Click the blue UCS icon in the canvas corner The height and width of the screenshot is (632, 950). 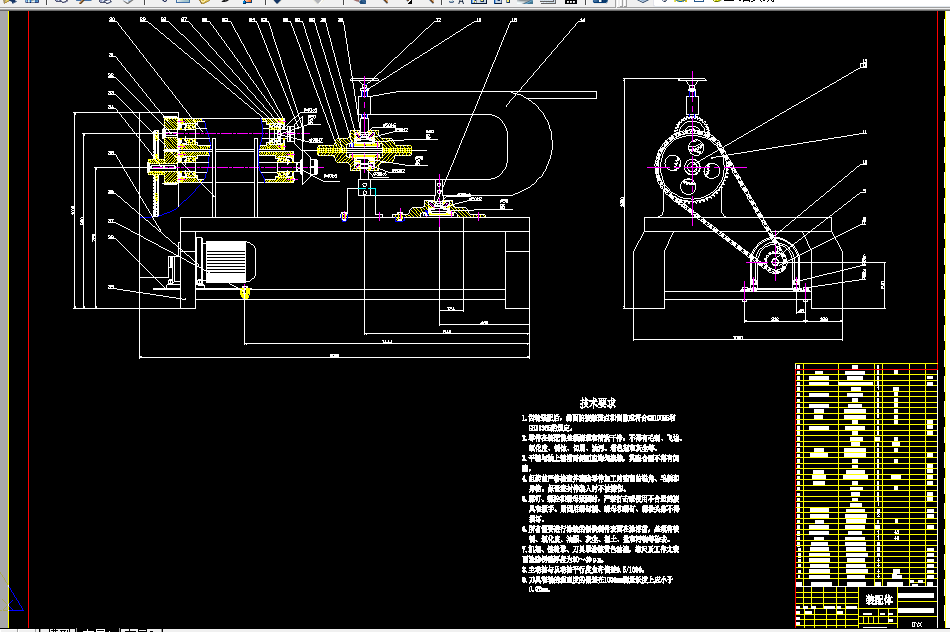point(12,595)
